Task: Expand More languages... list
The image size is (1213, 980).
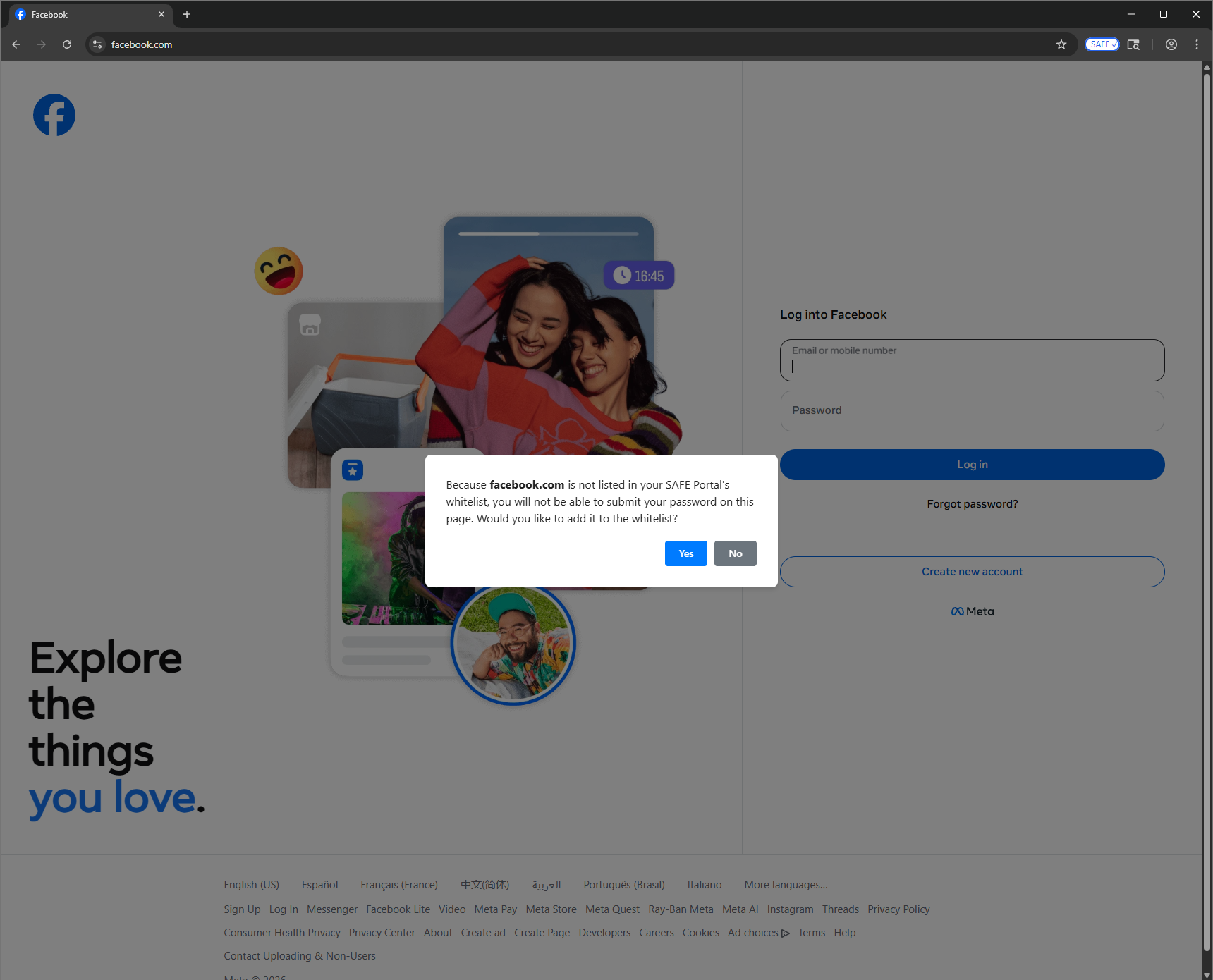Action: 786,885
